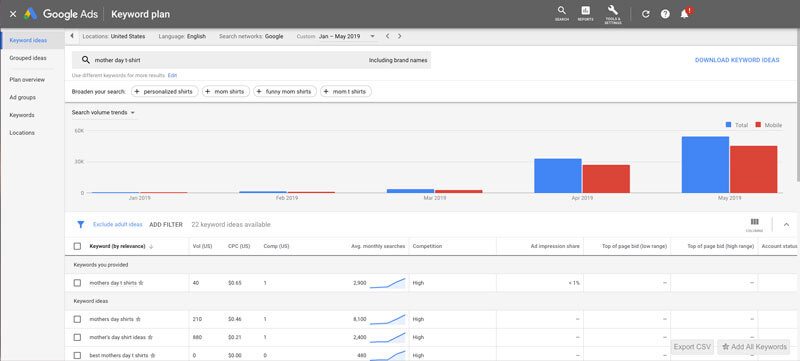800x361 pixels.
Task: Open Tools & Settings wrench icon
Action: (613, 14)
